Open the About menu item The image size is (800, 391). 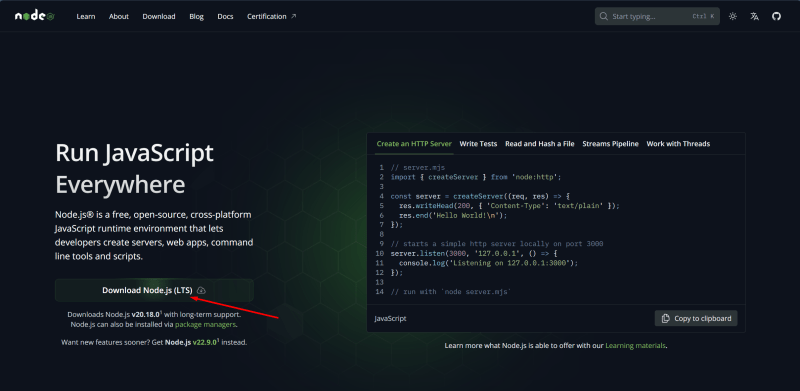pos(118,16)
